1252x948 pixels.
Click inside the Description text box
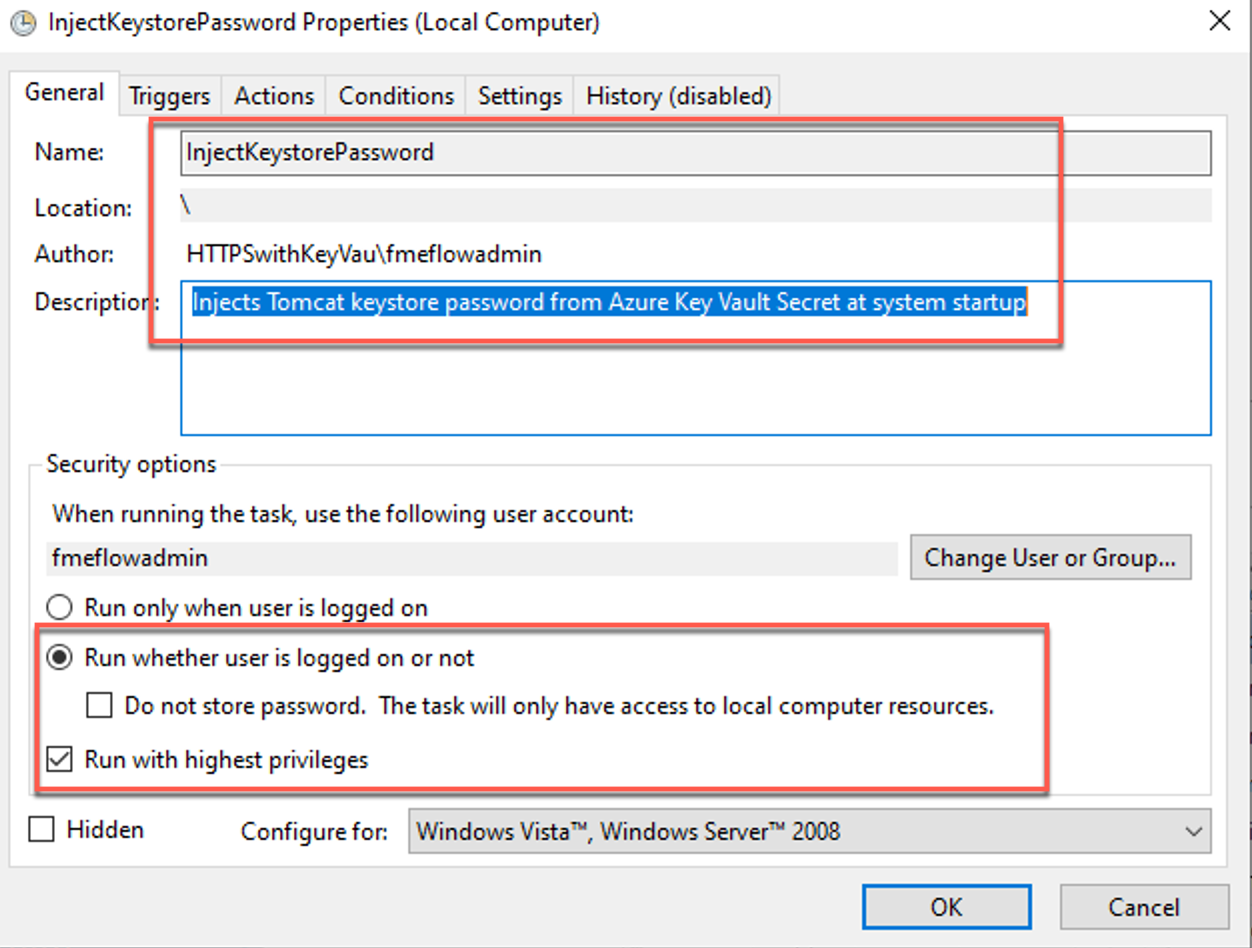pos(696,358)
